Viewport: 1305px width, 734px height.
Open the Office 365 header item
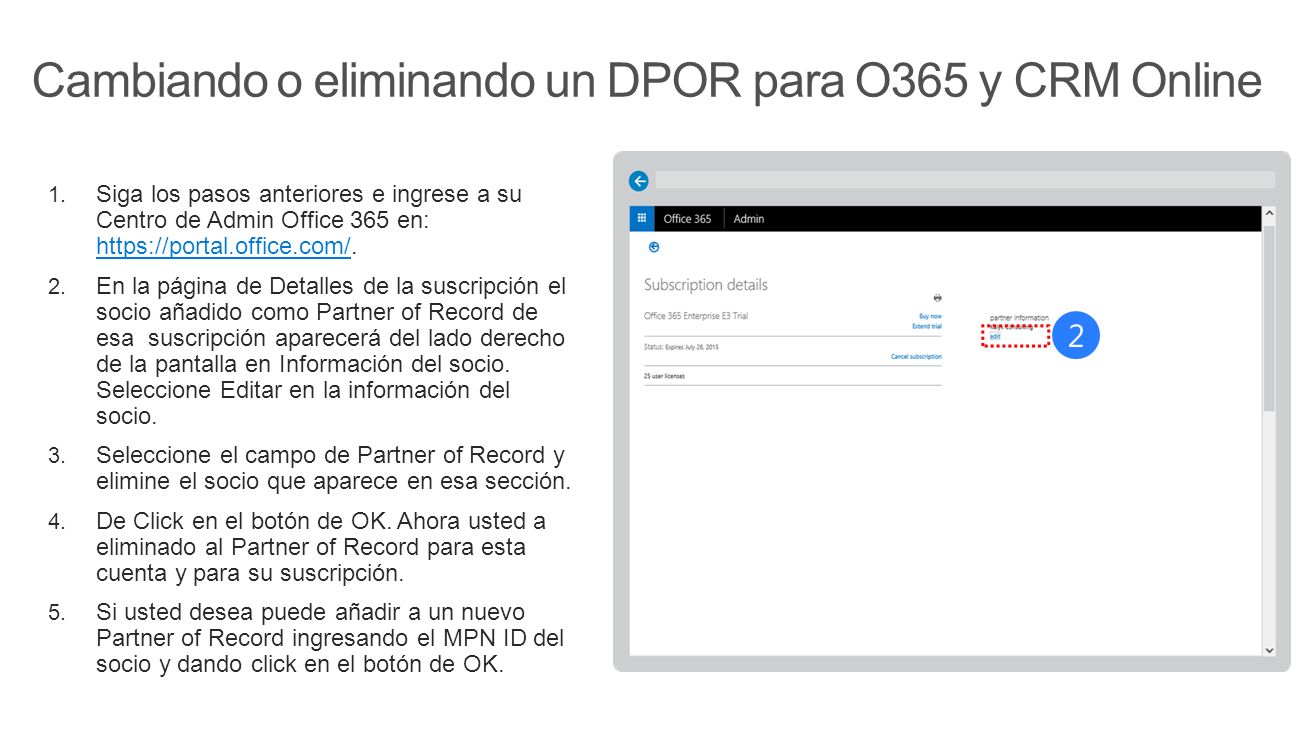pyautogui.click(x=687, y=219)
